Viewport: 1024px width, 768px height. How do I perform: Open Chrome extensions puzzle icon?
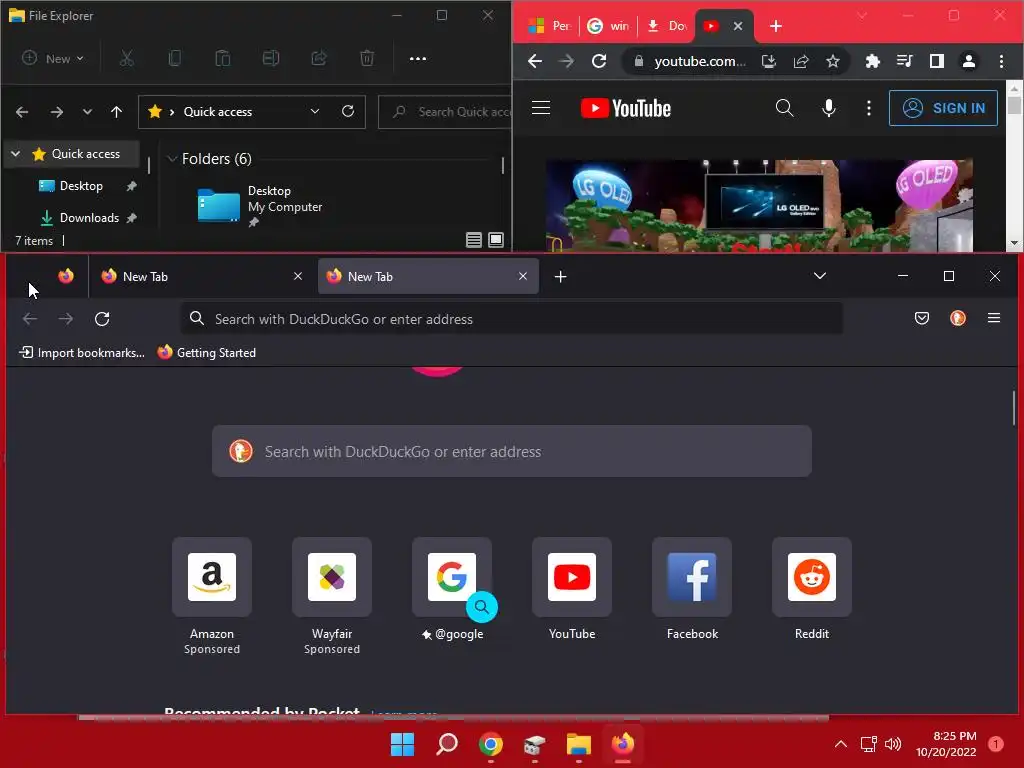(872, 61)
